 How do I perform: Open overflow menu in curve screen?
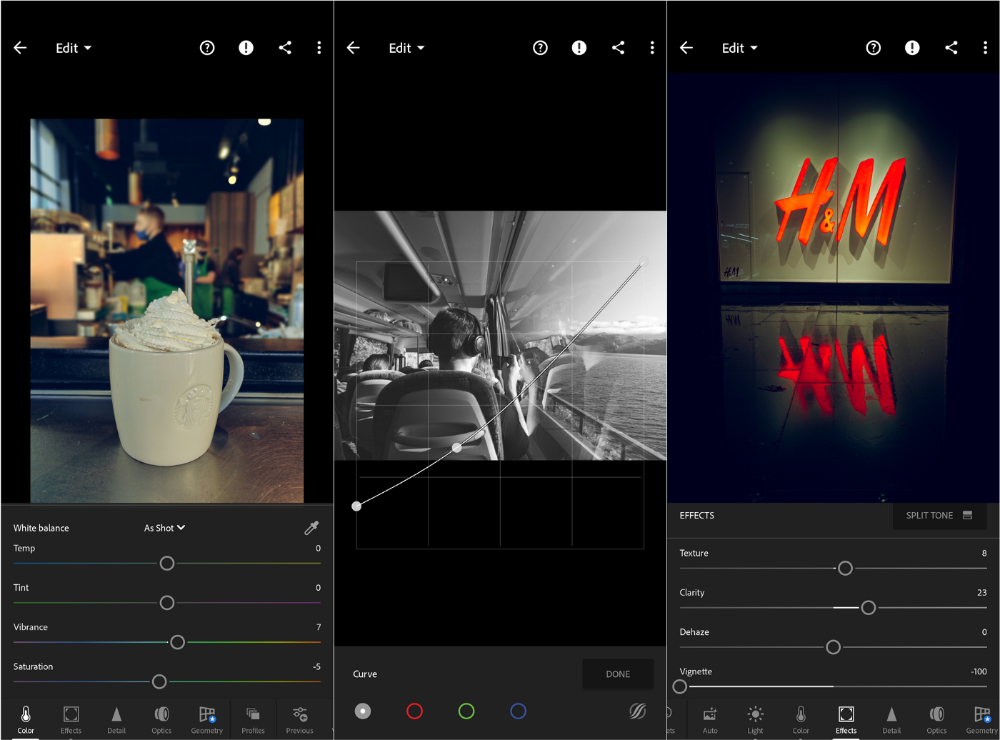[x=652, y=48]
